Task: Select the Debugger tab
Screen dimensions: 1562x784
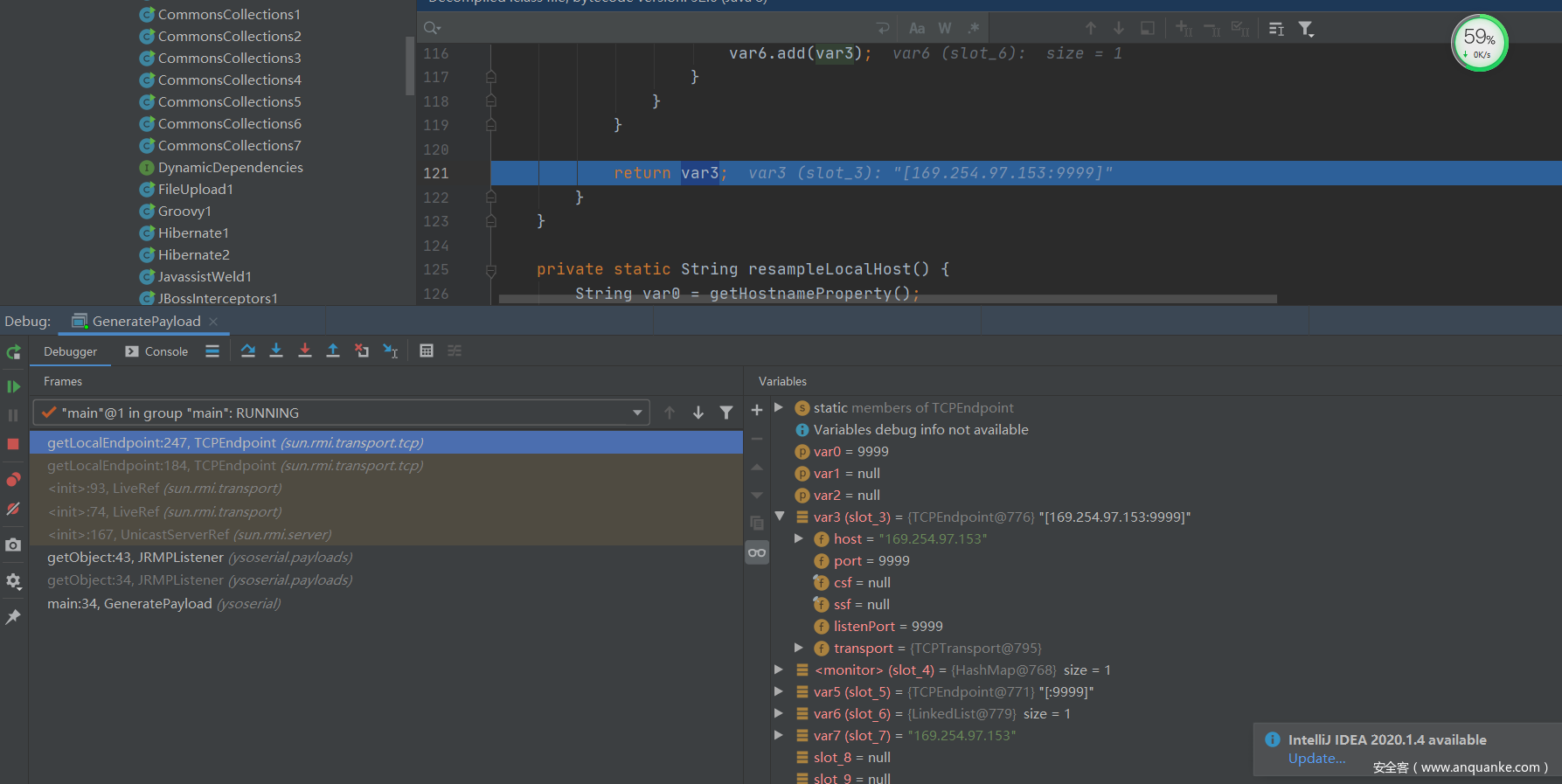Action: 71,351
